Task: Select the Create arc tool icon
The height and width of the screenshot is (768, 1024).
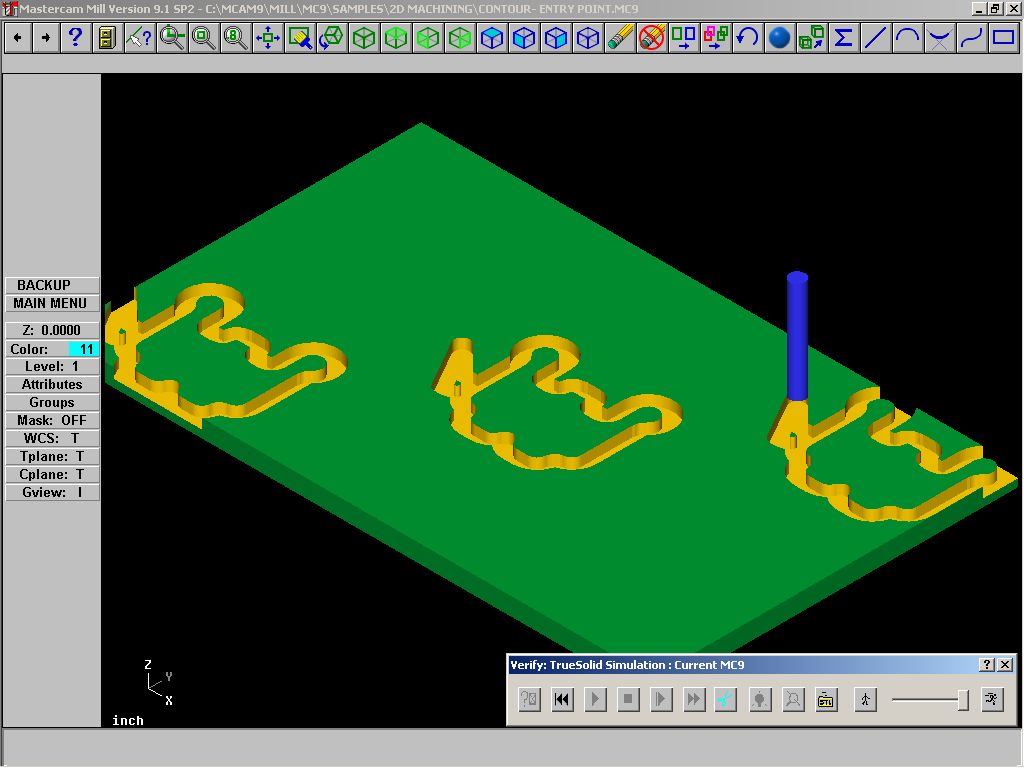Action: click(x=908, y=38)
